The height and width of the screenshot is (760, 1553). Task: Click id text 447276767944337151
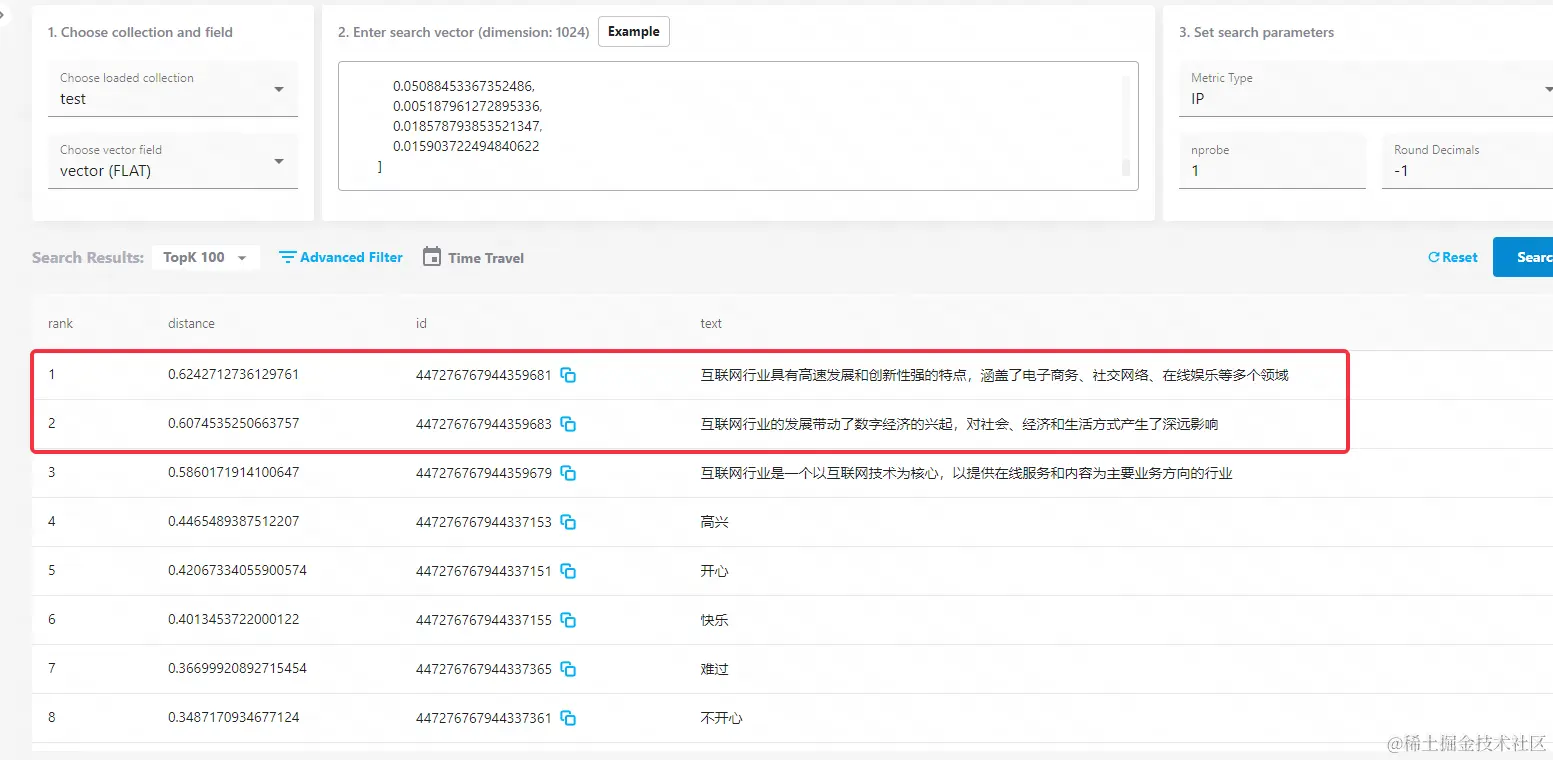click(484, 571)
